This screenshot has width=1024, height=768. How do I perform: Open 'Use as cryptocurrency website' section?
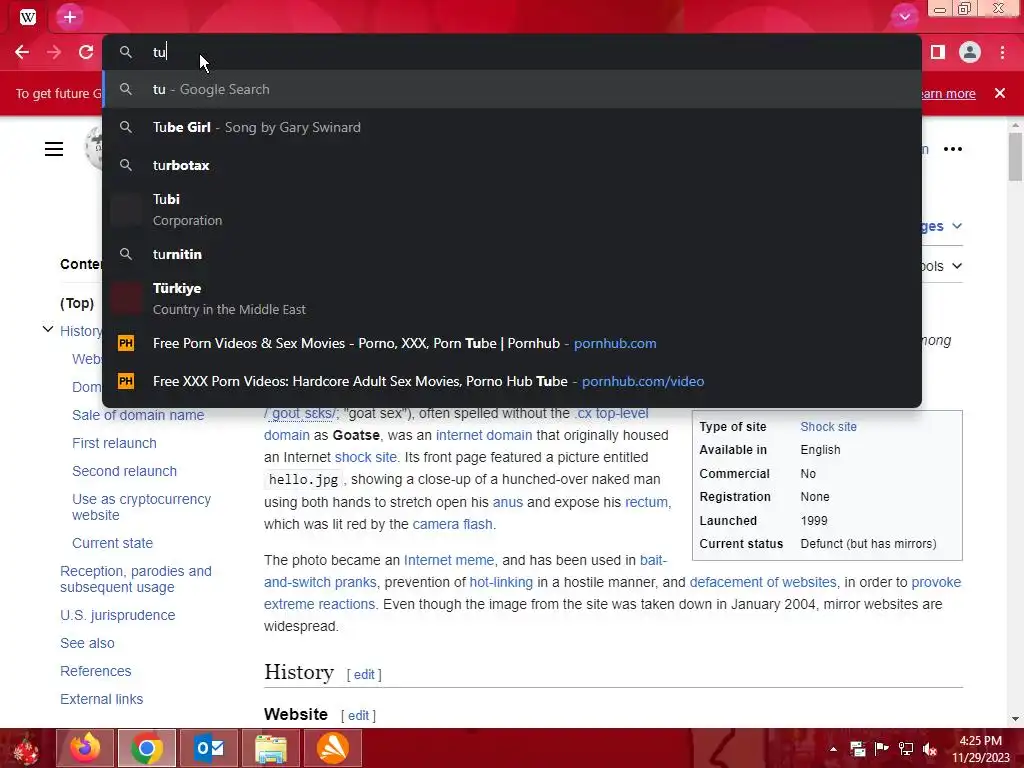(141, 507)
